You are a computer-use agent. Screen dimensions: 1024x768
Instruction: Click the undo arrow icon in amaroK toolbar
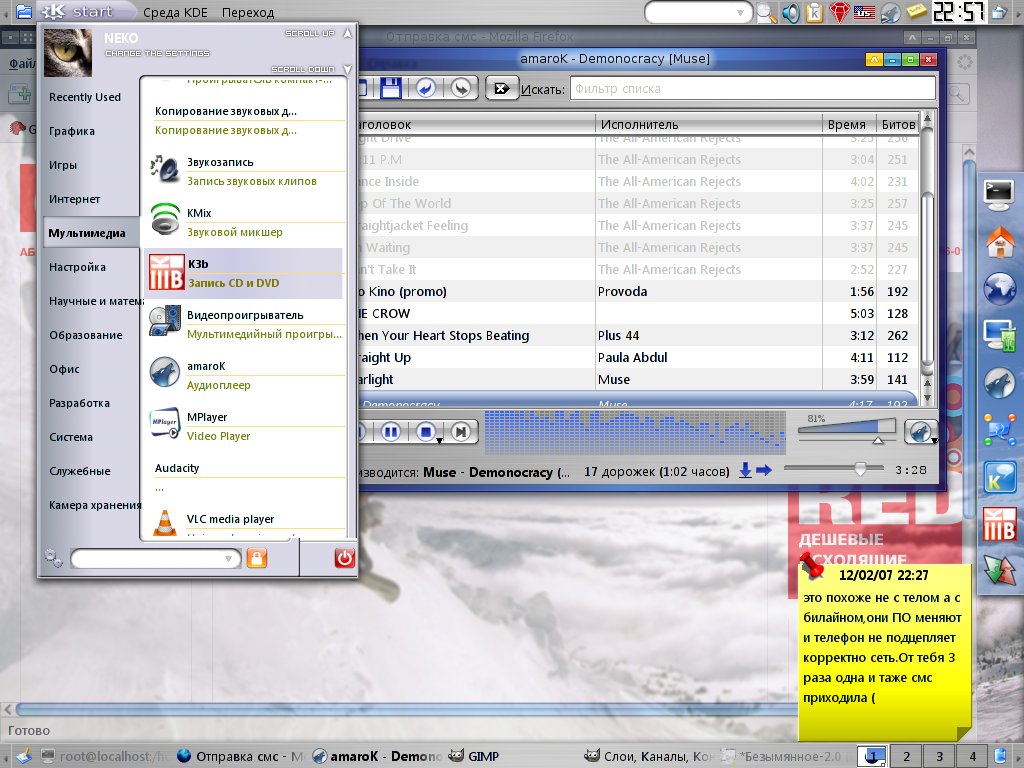[426, 88]
